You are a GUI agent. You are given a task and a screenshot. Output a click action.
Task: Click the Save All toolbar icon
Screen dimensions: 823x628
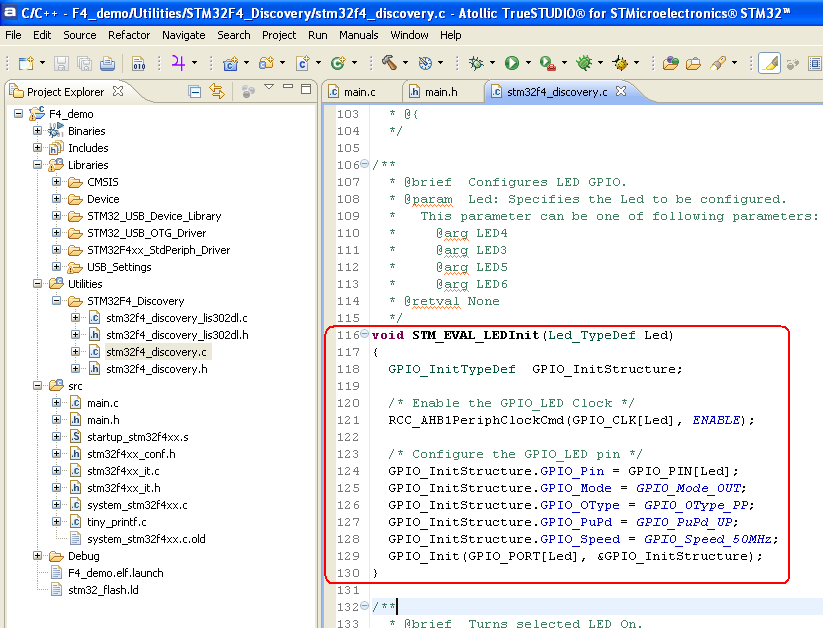(x=84, y=64)
